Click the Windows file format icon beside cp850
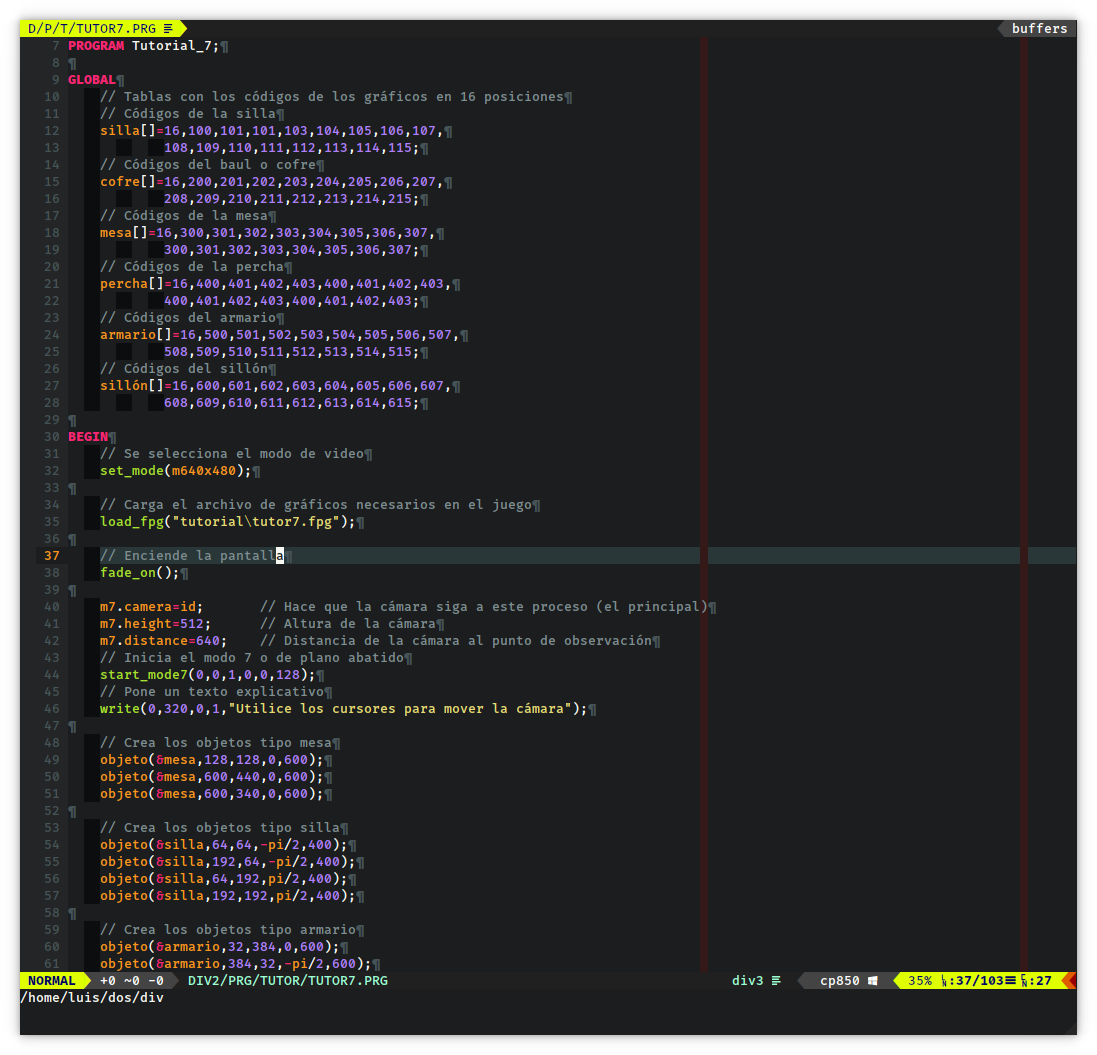The height and width of the screenshot is (1055, 1097). click(x=872, y=981)
